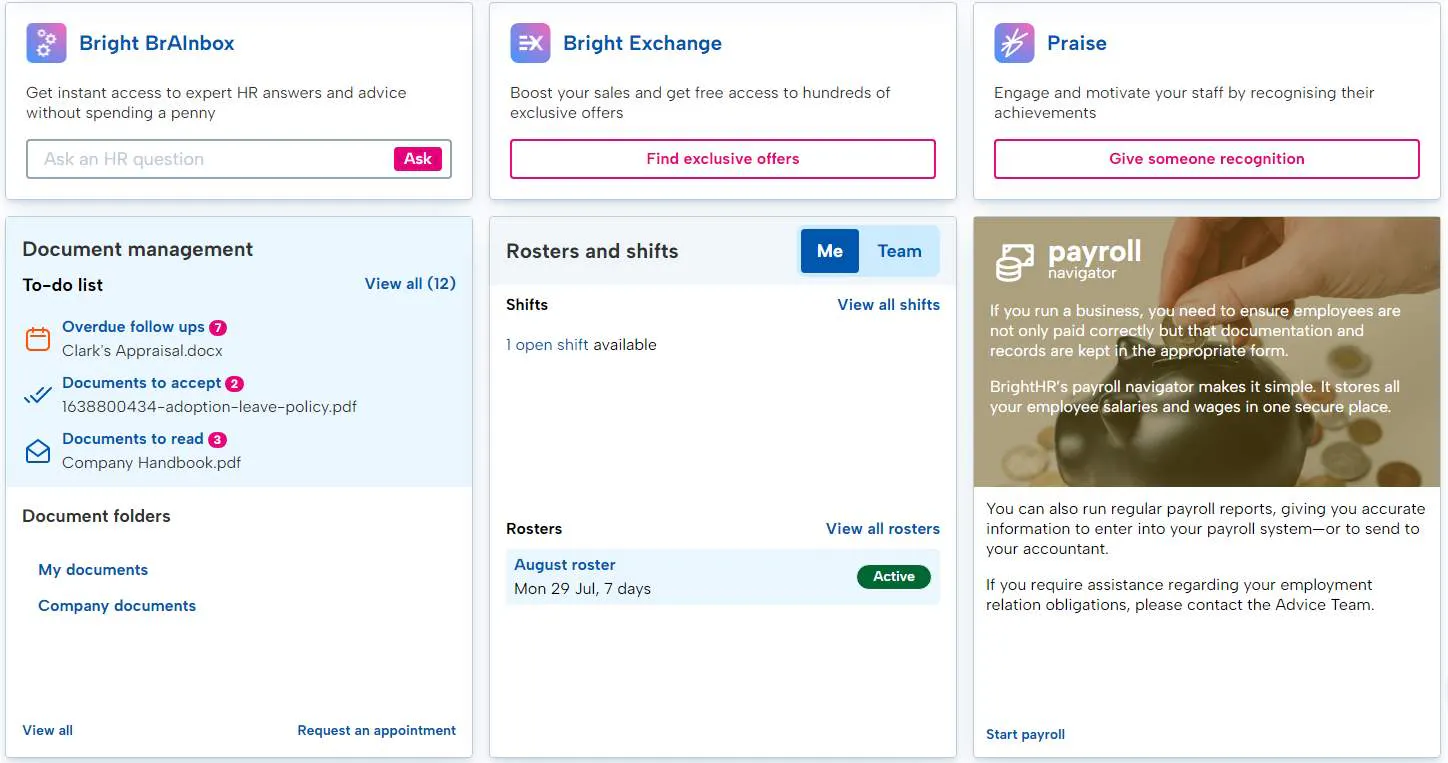Click the documents to accept checkmark icon
This screenshot has height=763, width=1448.
(38, 395)
